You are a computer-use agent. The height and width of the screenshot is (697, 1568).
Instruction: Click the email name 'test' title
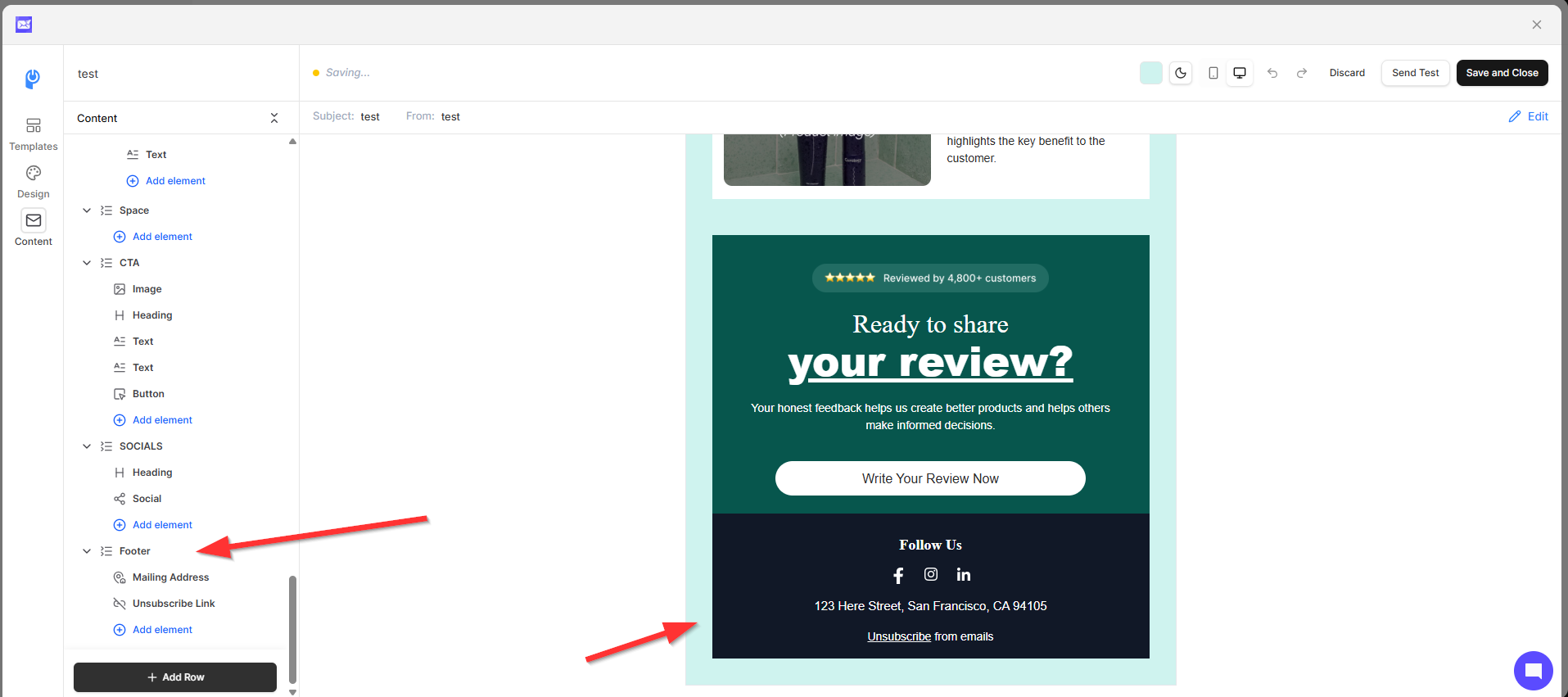click(88, 74)
